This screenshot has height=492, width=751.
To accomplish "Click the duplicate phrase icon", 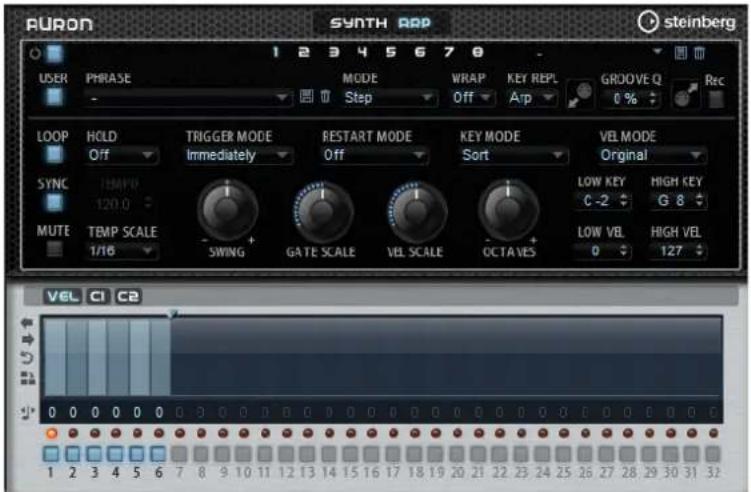I will coord(28,378).
